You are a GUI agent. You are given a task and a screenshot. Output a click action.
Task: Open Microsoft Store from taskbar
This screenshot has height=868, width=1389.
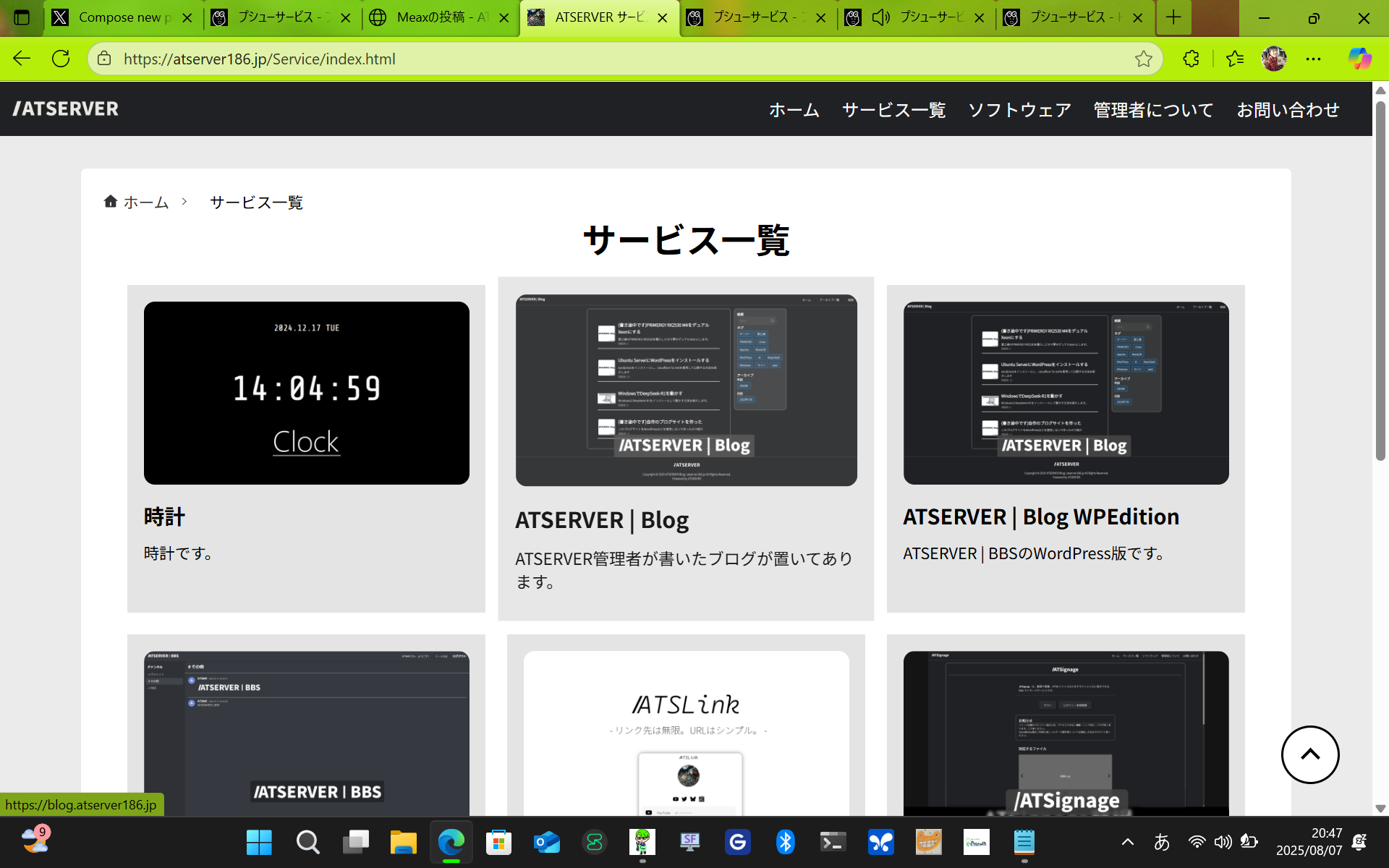(498, 842)
